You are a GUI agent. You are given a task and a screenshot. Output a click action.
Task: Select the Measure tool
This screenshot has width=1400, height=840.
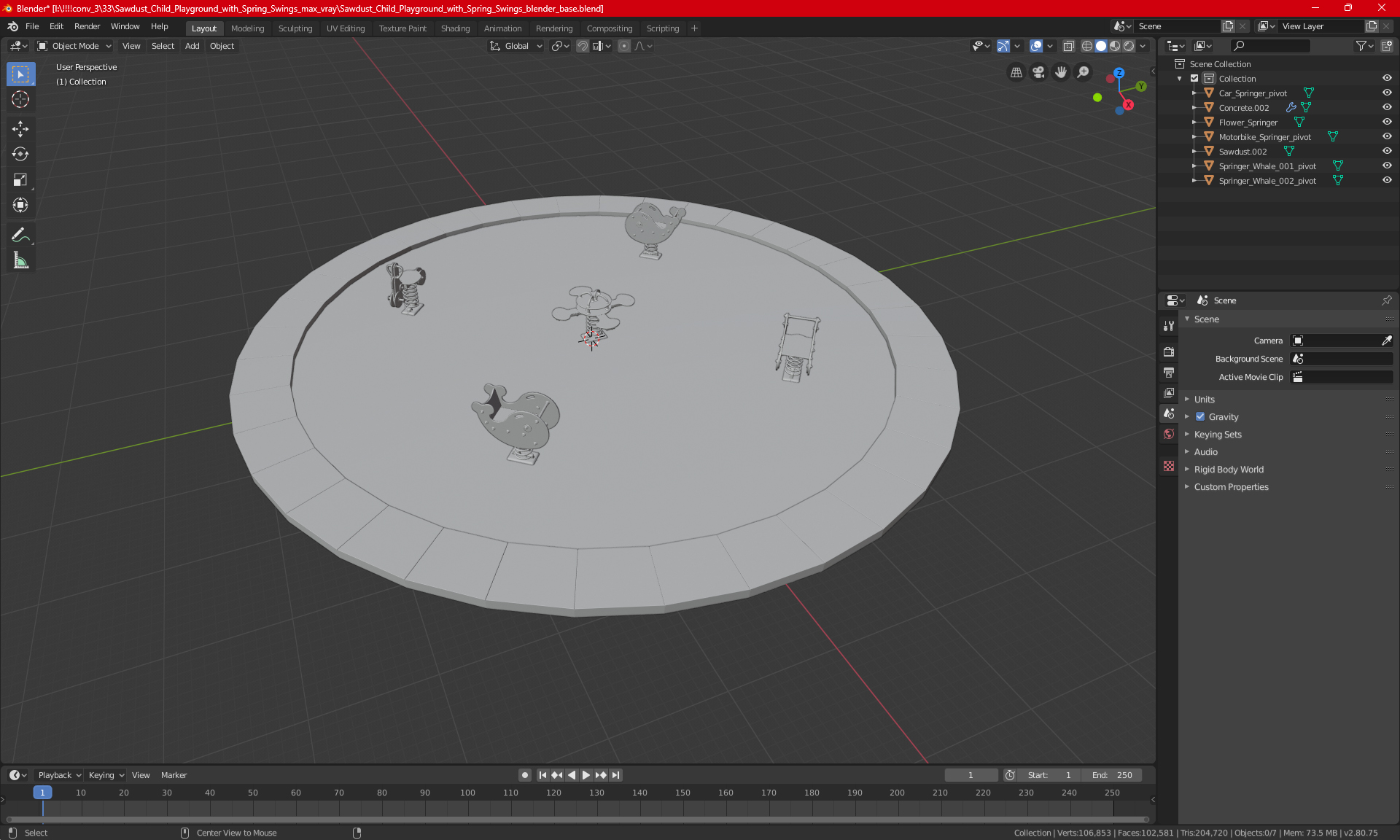20,260
